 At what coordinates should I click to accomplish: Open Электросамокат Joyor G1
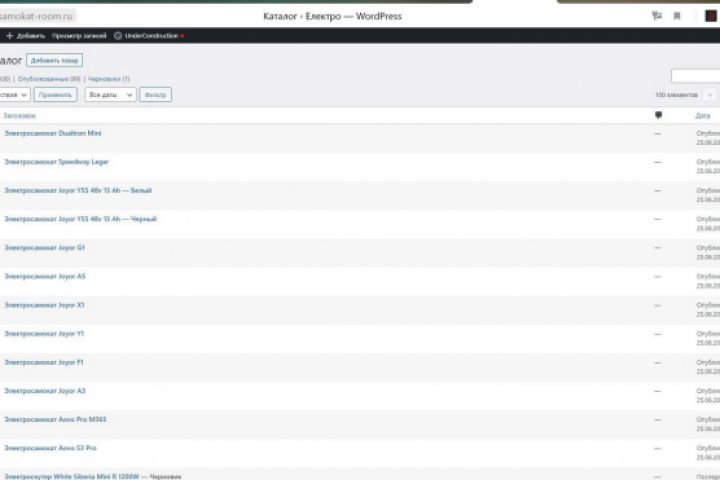click(x=45, y=248)
